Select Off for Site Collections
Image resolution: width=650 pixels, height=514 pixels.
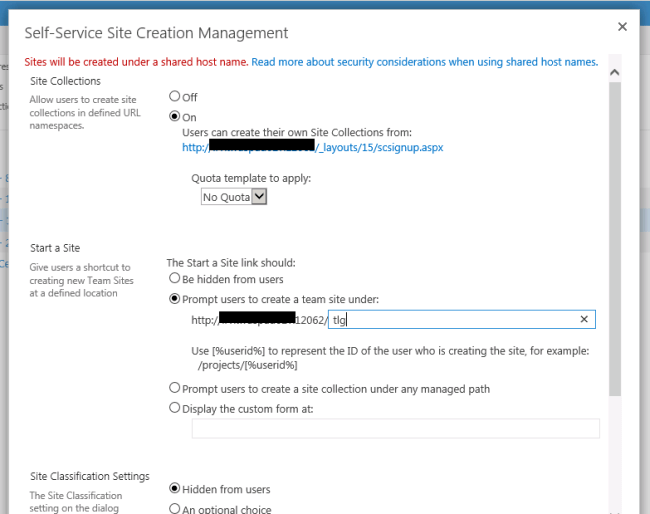click(x=175, y=96)
